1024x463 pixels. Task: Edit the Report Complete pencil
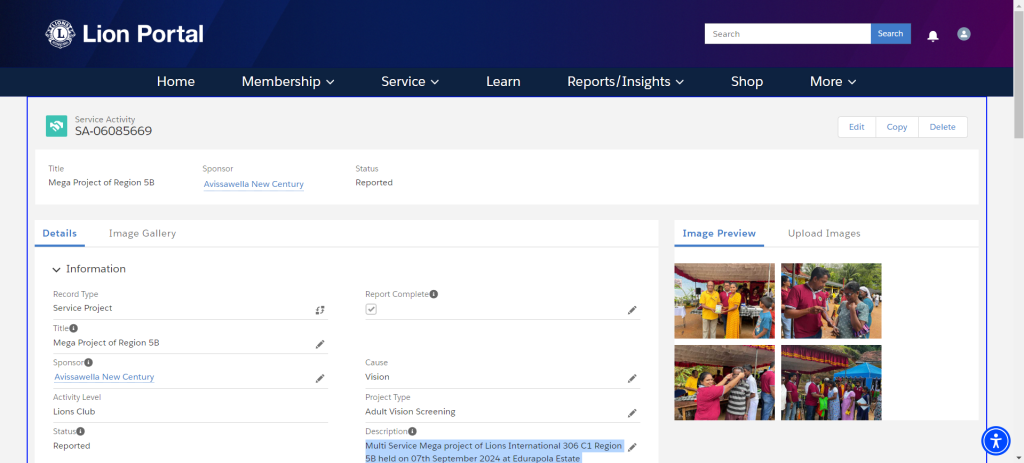pos(632,310)
